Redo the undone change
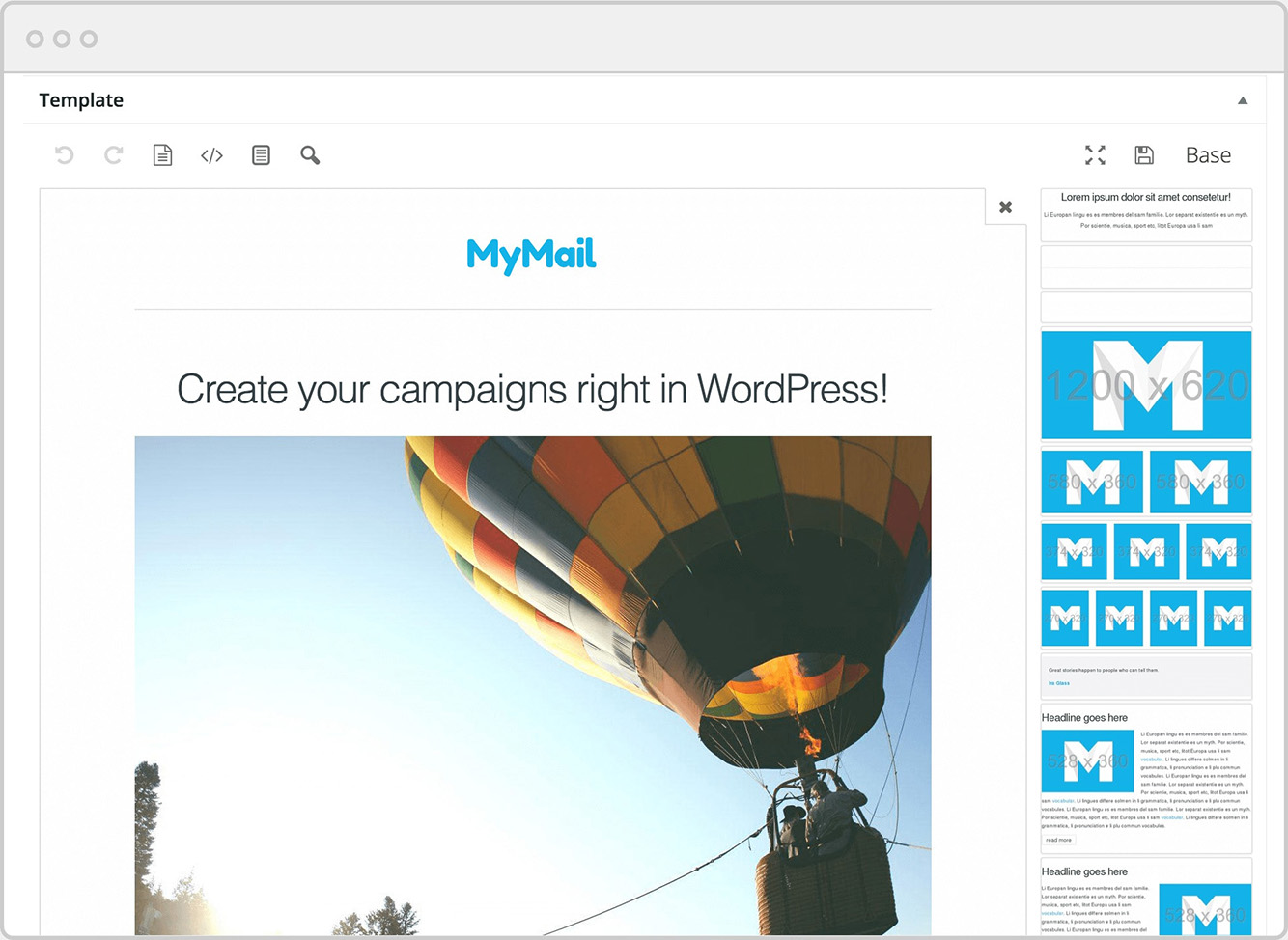This screenshot has width=1288, height=940. click(113, 154)
